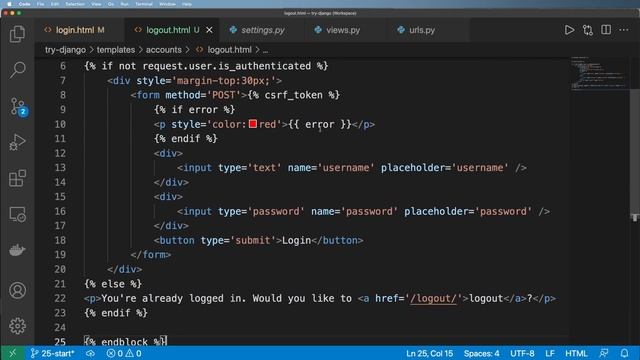Click the feedback icon in status bar

coord(604,353)
